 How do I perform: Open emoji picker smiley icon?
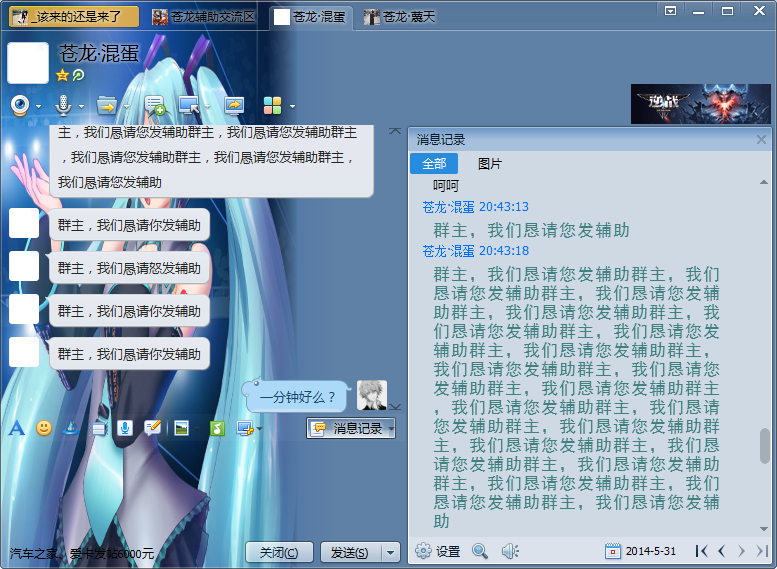(44, 428)
